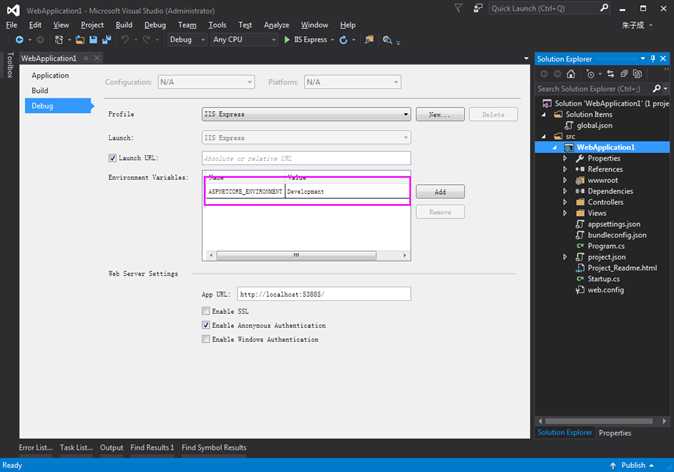Select the Build settings tab
The image size is (674, 472).
point(40,90)
